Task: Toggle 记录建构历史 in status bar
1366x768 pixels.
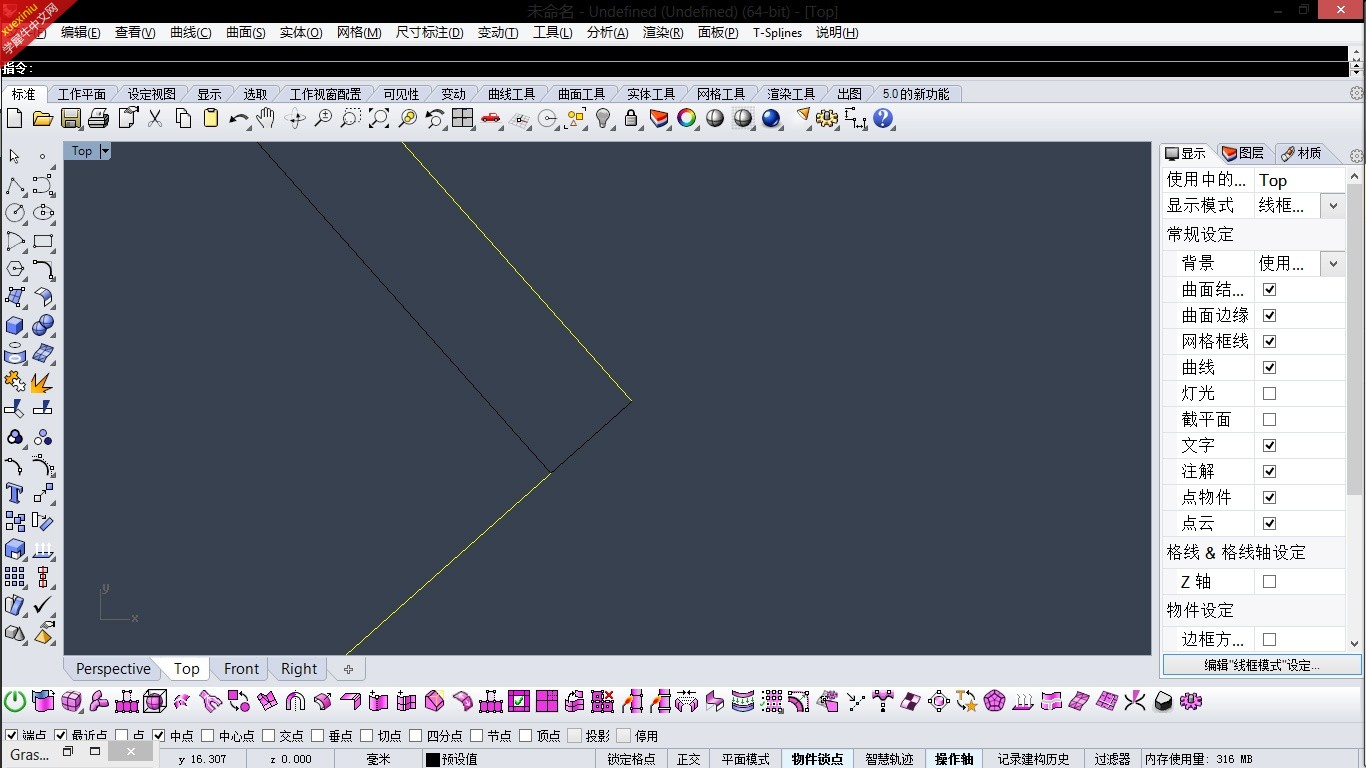Action: click(1033, 759)
